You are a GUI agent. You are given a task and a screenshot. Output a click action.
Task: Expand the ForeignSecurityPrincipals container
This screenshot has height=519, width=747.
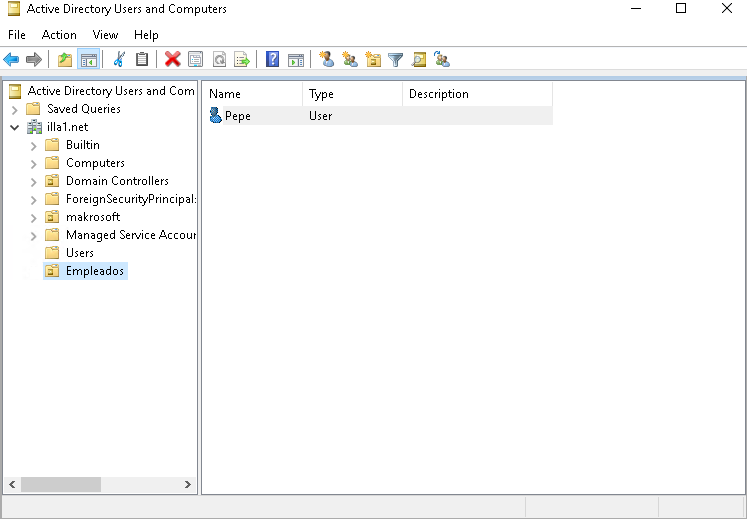[33, 200]
